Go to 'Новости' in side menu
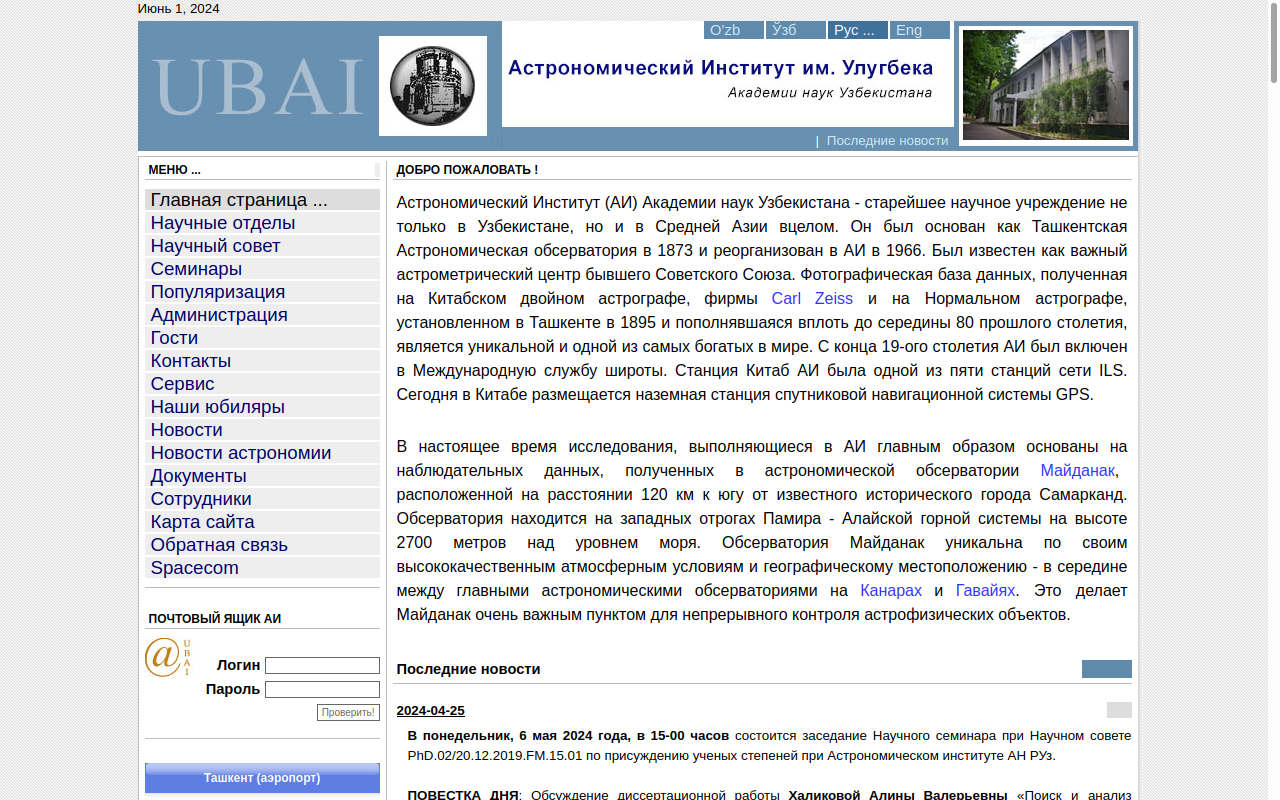Image resolution: width=1280 pixels, height=800 pixels. tap(262, 430)
